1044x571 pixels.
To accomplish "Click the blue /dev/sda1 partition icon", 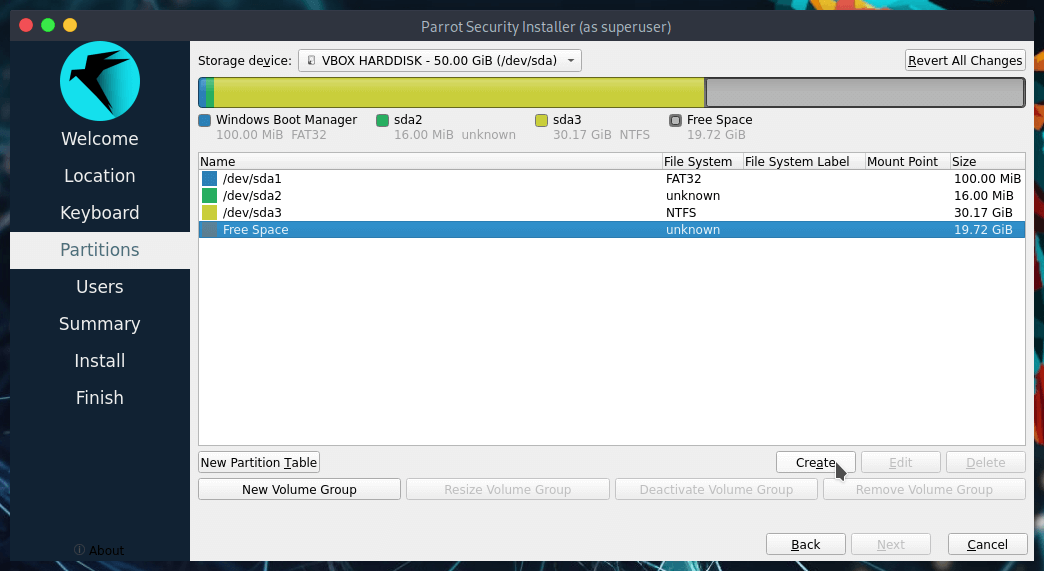I will pos(209,178).
